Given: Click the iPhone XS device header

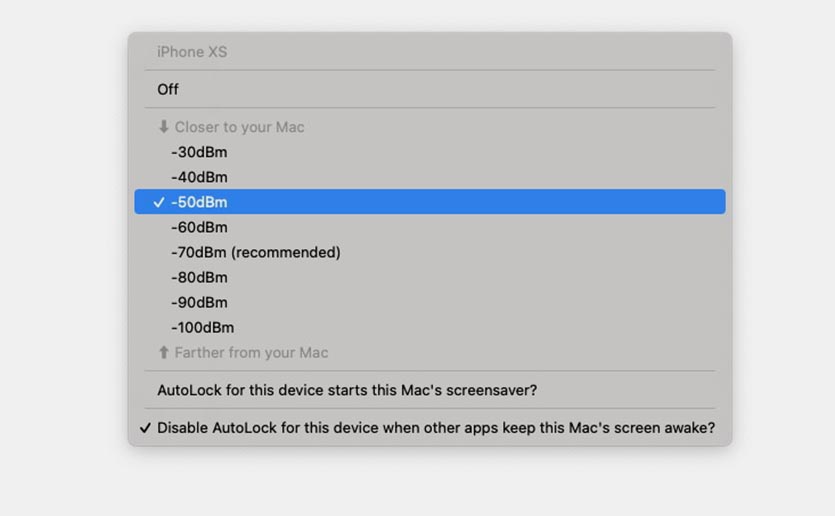Looking at the screenshot, I should [x=192, y=52].
